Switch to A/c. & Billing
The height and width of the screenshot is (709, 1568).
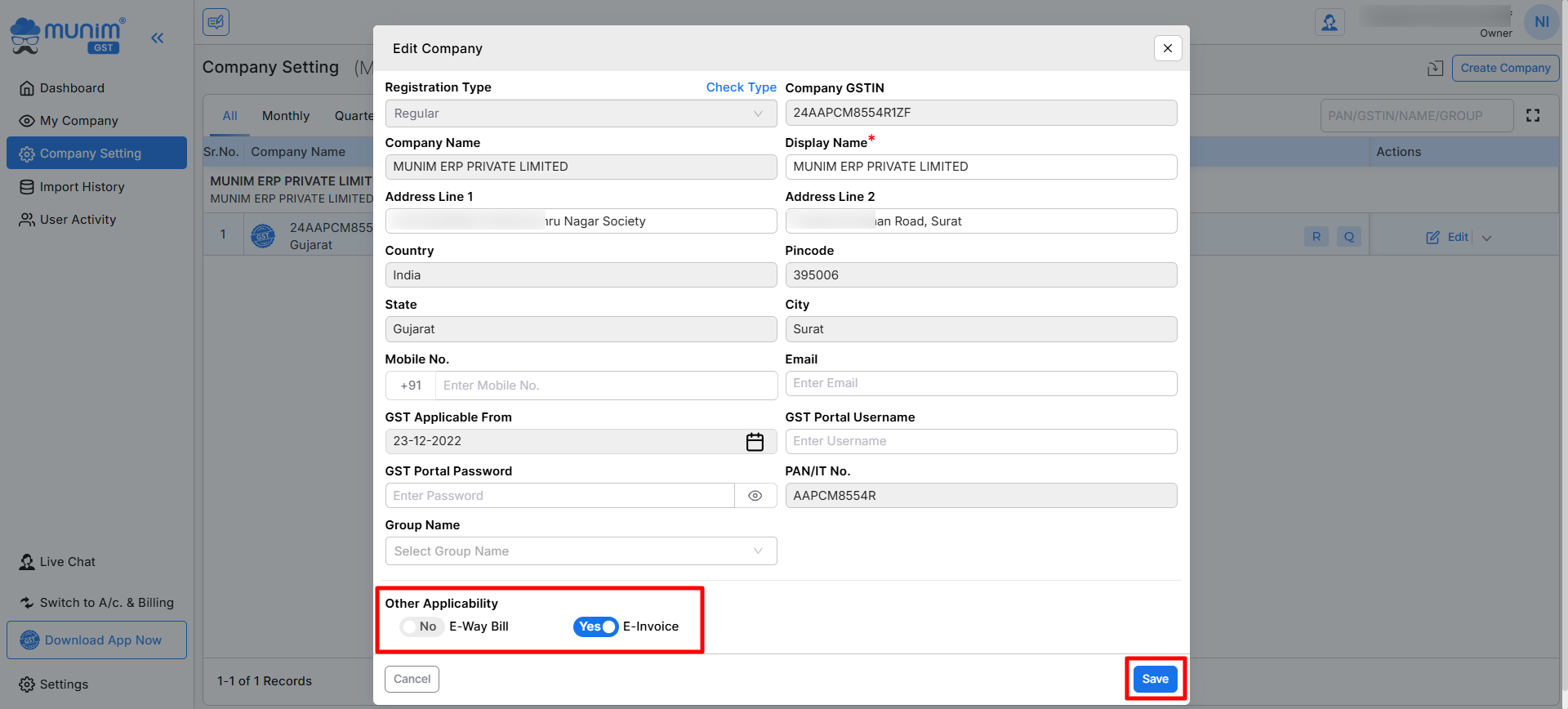click(x=96, y=603)
